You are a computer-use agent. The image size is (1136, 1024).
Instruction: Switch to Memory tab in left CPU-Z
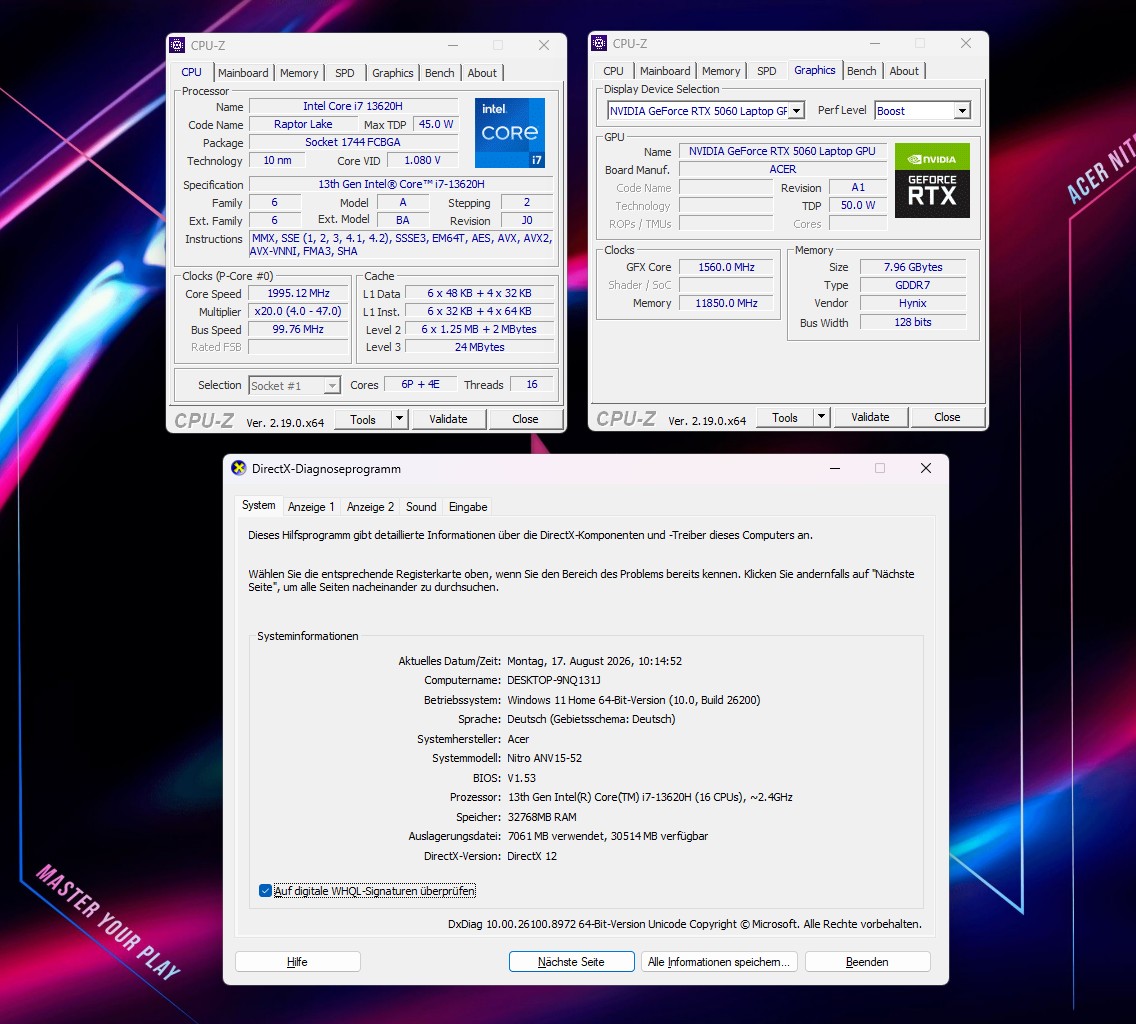(x=298, y=72)
